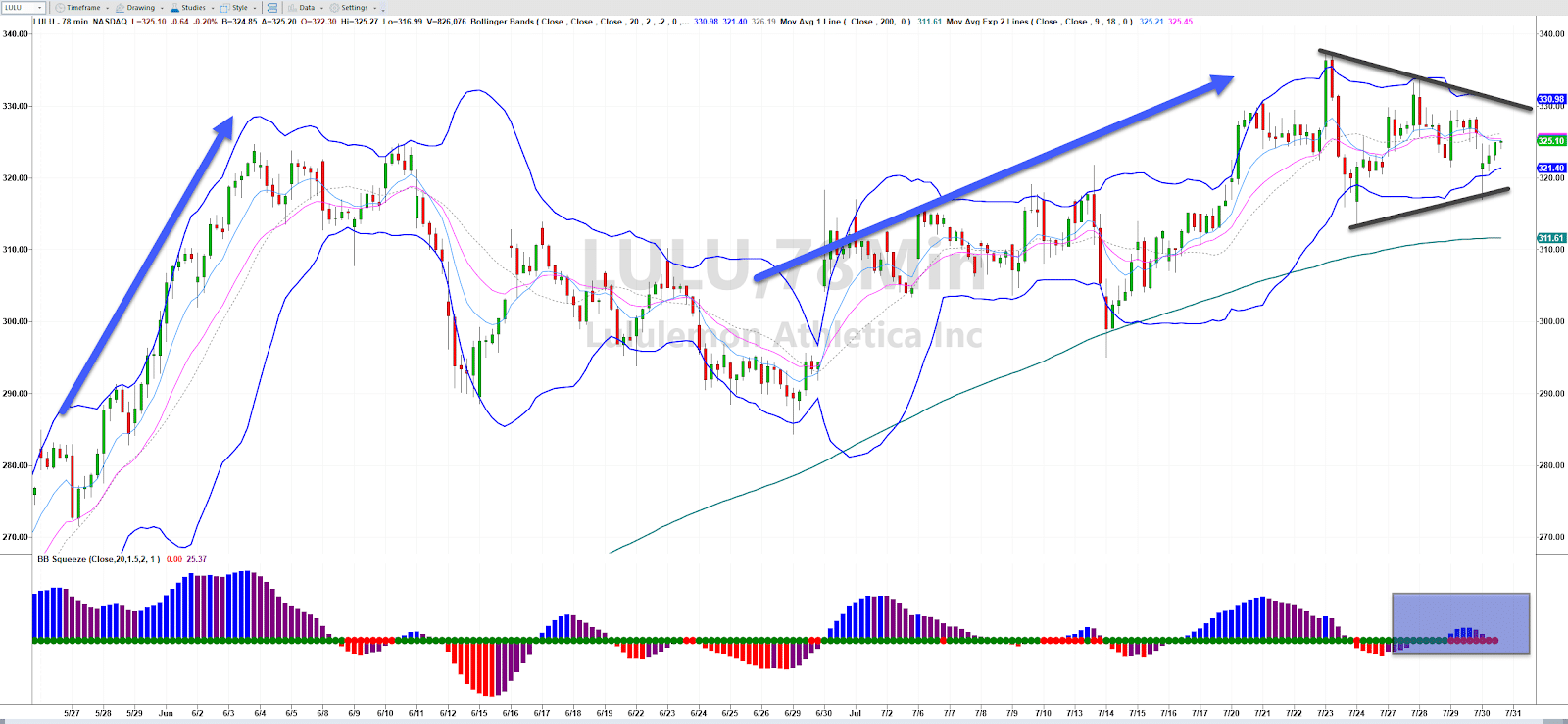Click the 290.00 label on left price axis
This screenshot has height=724, width=1568.
coord(16,393)
